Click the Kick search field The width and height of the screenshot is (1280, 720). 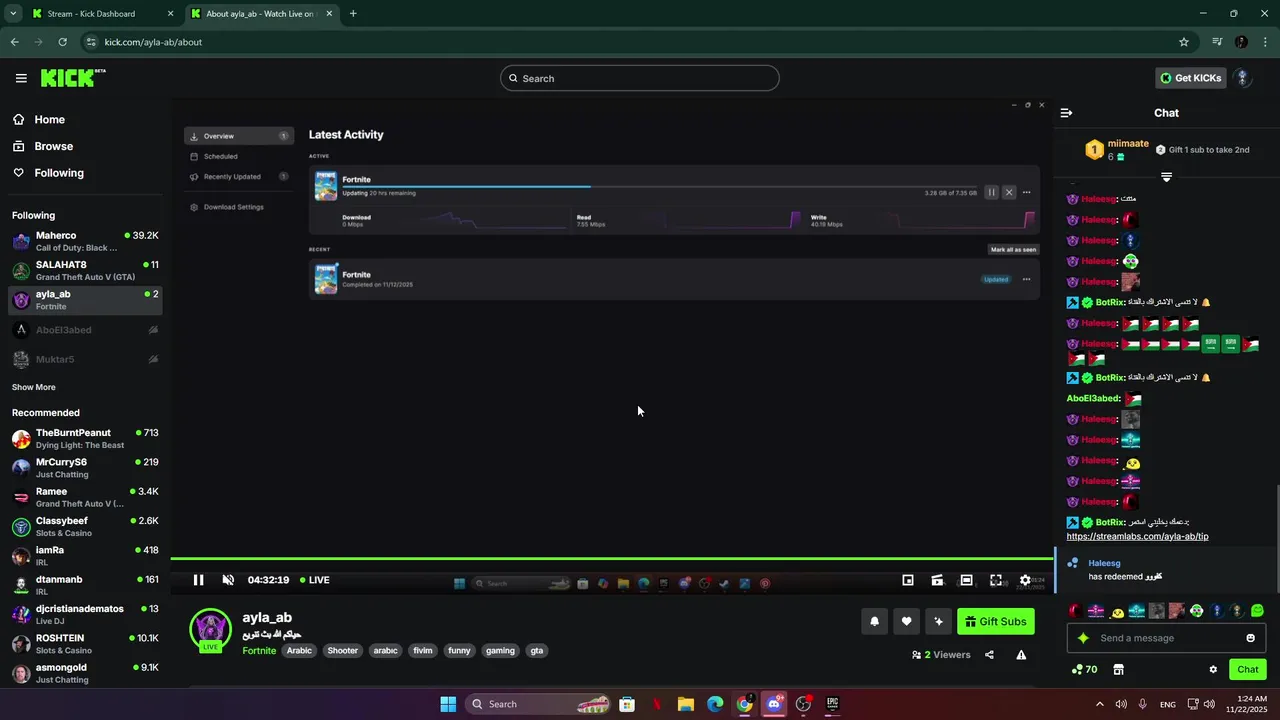[x=640, y=78]
